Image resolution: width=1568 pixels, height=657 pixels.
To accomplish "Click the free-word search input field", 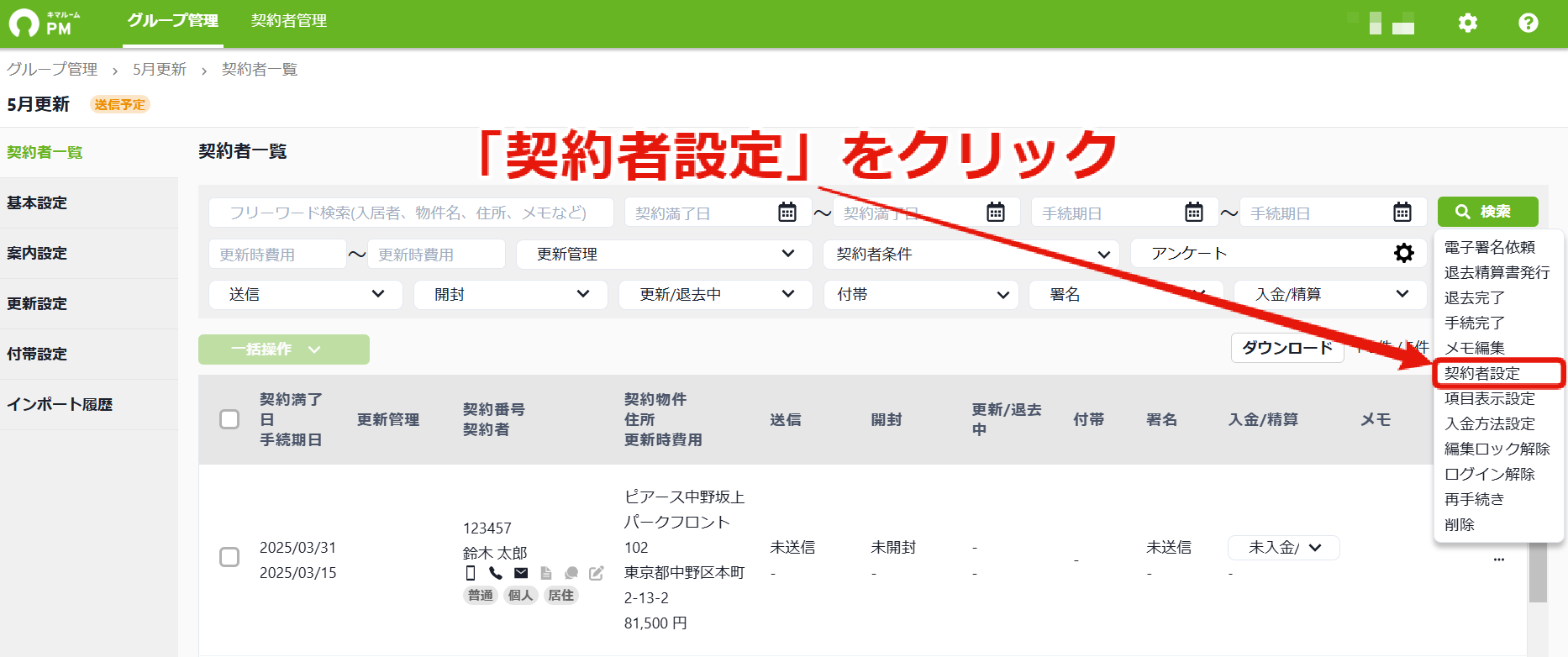I will click(411, 213).
